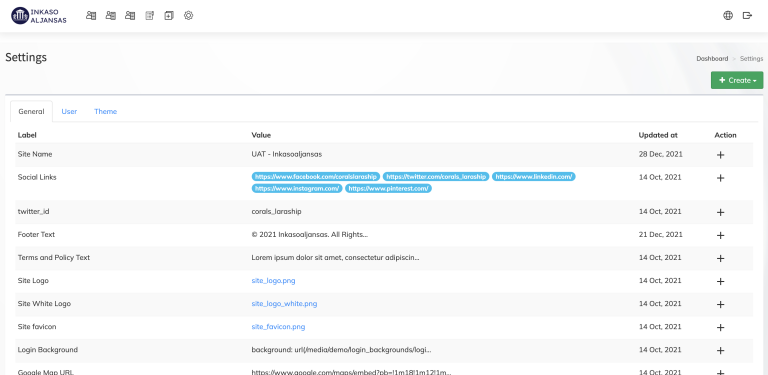Select the twitter_id label cell
This screenshot has width=768, height=375.
(x=33, y=211)
